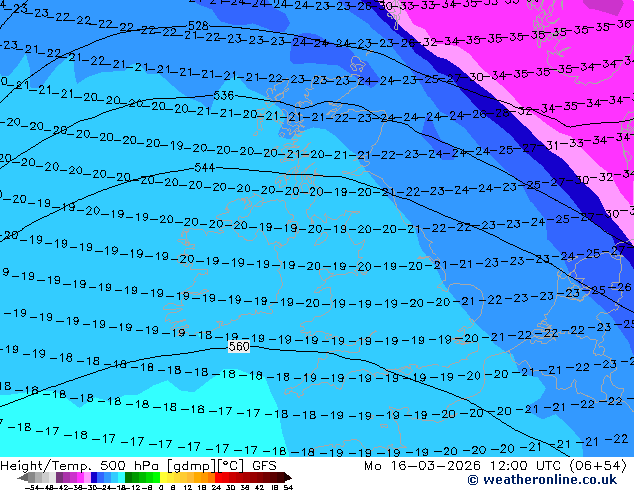Click the dark right arrow end of color scale

[x=288, y=477]
